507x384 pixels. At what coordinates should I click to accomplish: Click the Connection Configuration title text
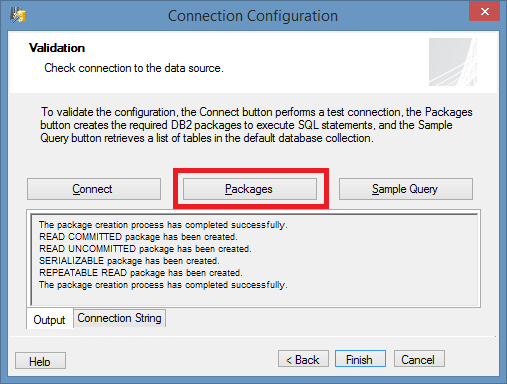(x=253, y=16)
